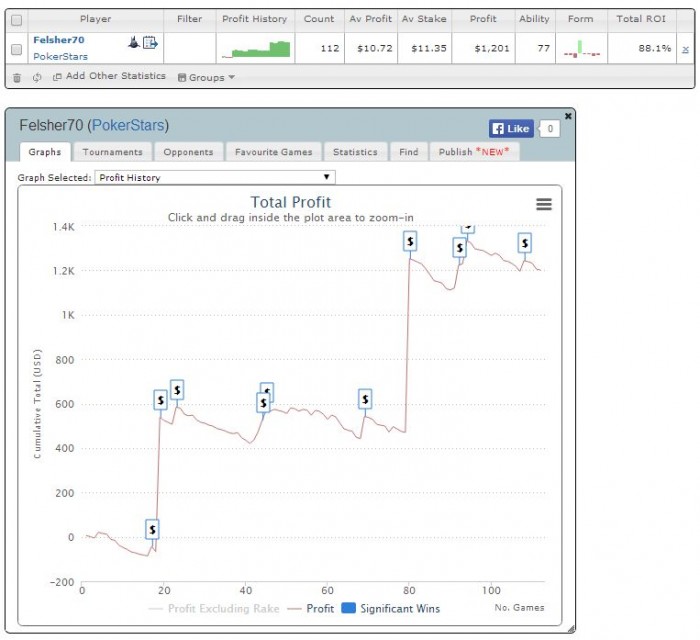The image size is (700, 640).
Task: Remove Felsher70 row with the x link
Action: [x=685, y=50]
